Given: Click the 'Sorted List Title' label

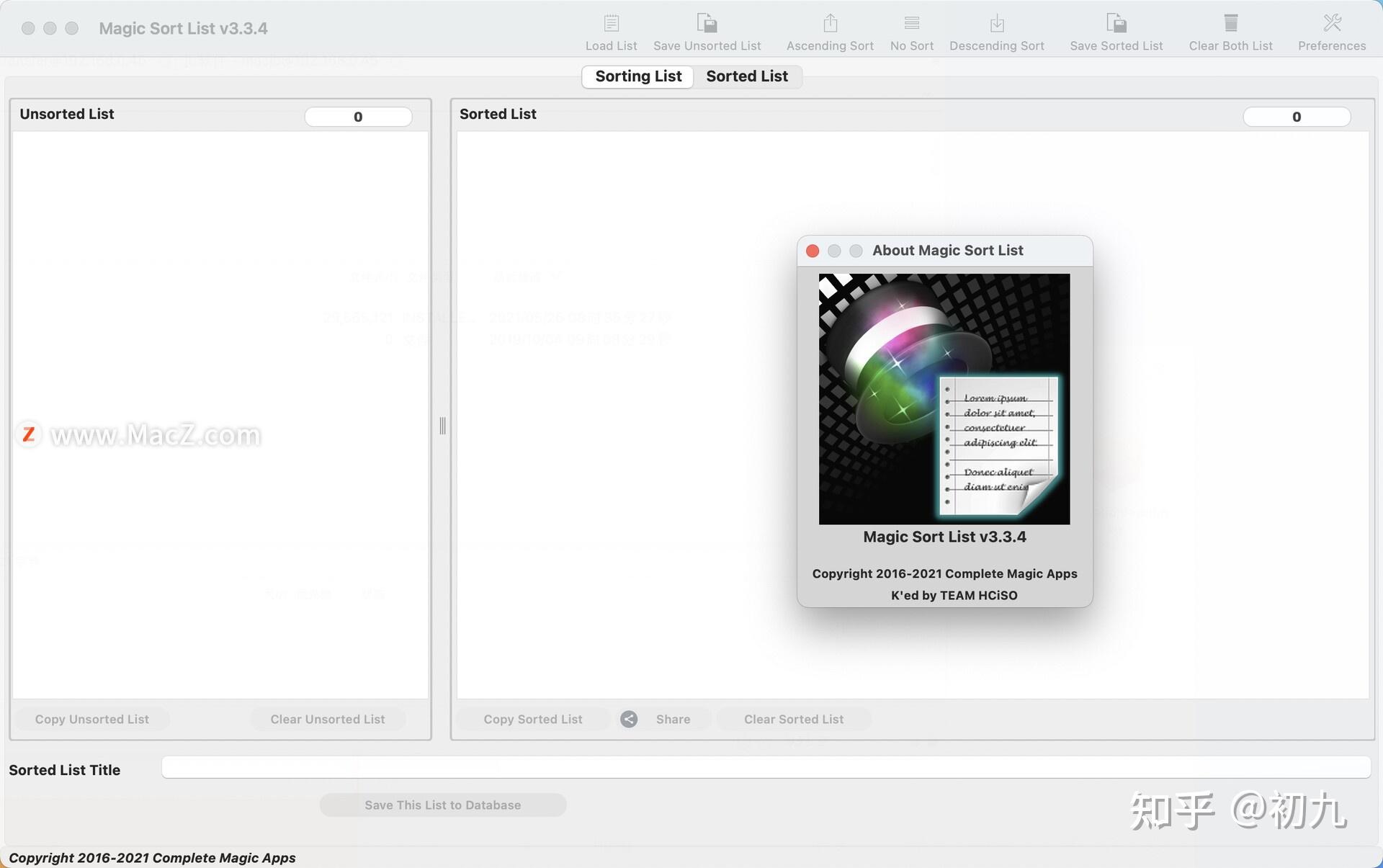Looking at the screenshot, I should click(x=65, y=770).
